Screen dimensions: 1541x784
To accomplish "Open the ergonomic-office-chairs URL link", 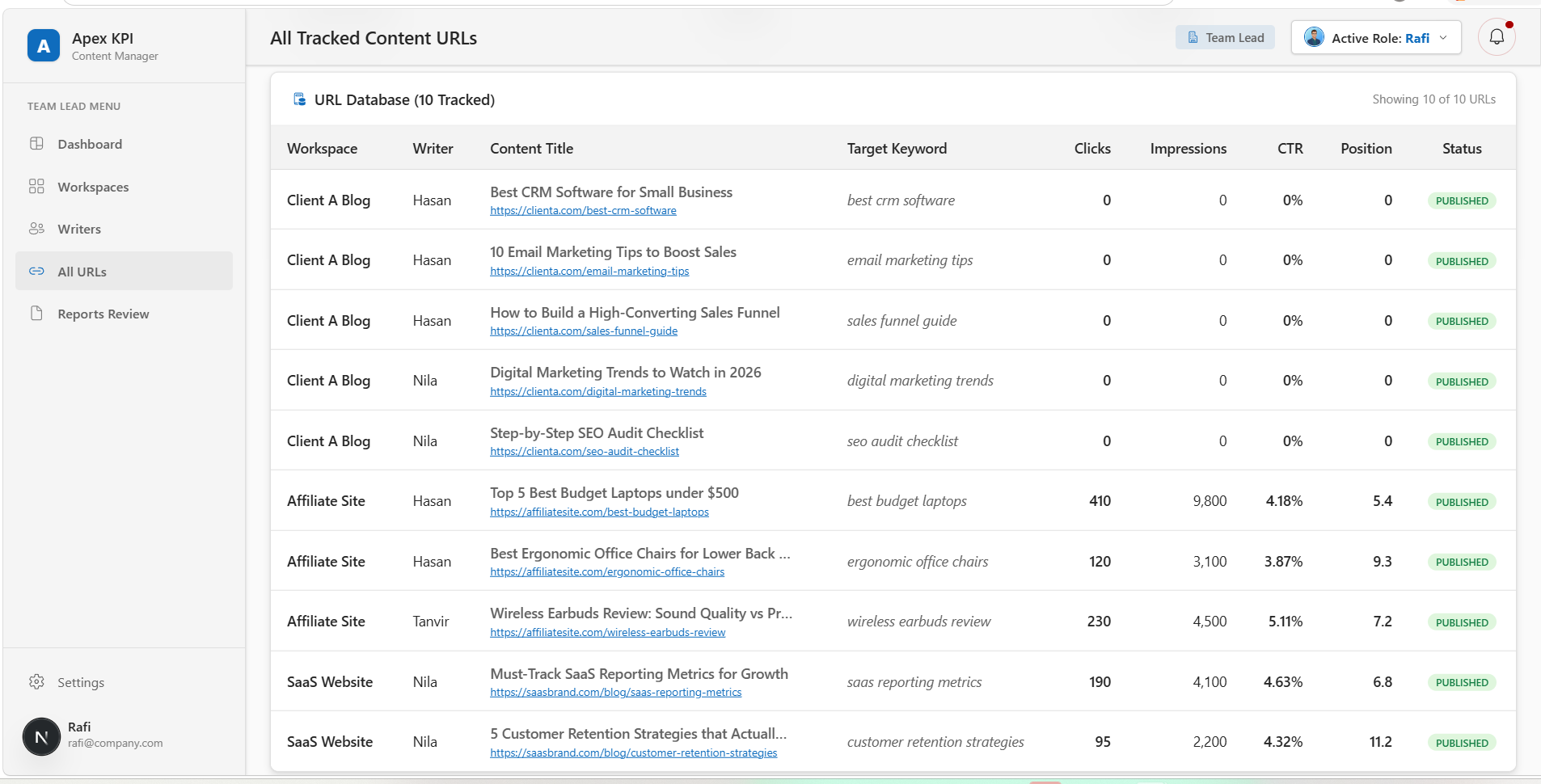I will 607,572.
